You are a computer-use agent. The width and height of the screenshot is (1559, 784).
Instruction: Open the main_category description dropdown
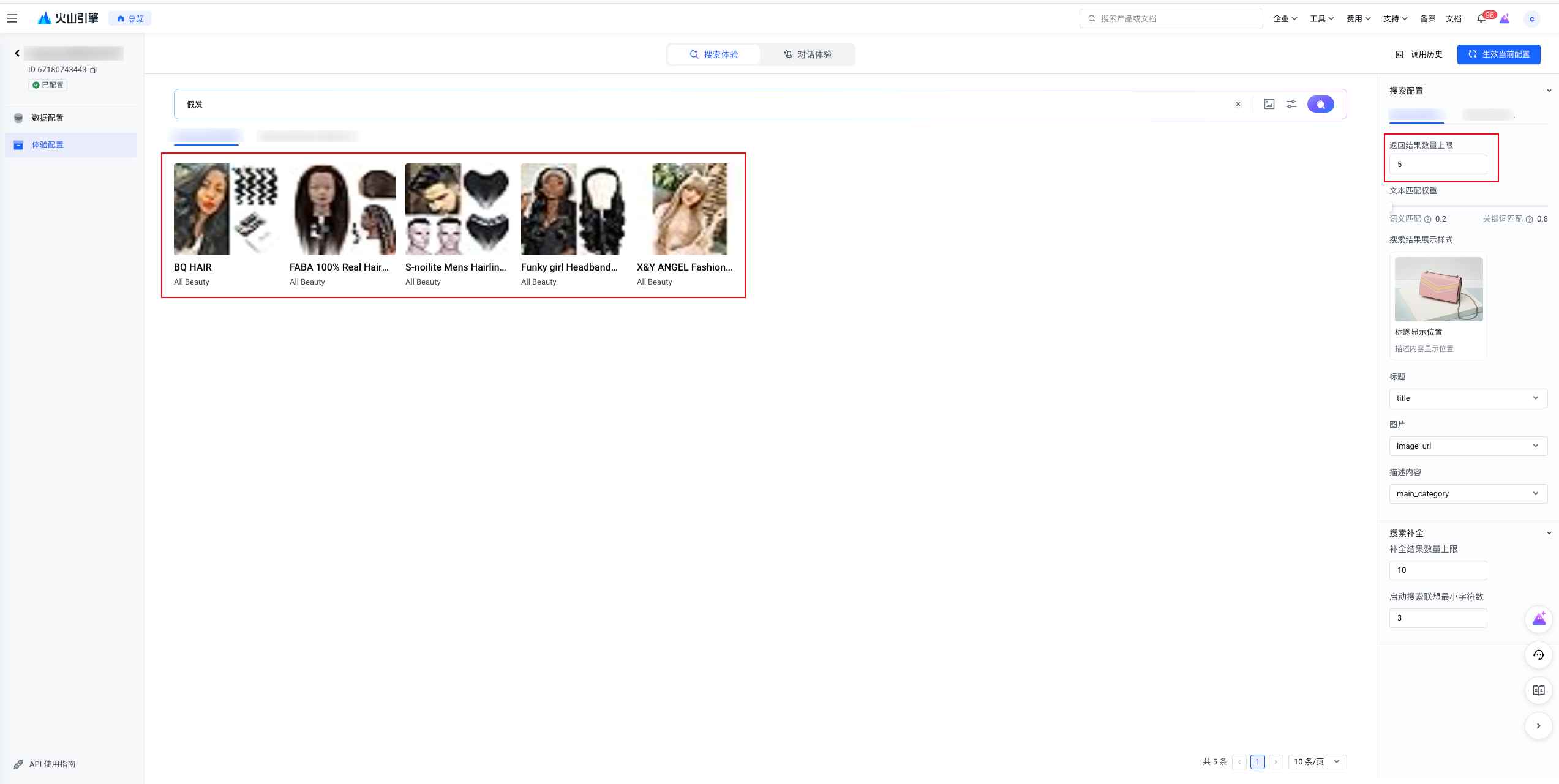[x=1468, y=494]
